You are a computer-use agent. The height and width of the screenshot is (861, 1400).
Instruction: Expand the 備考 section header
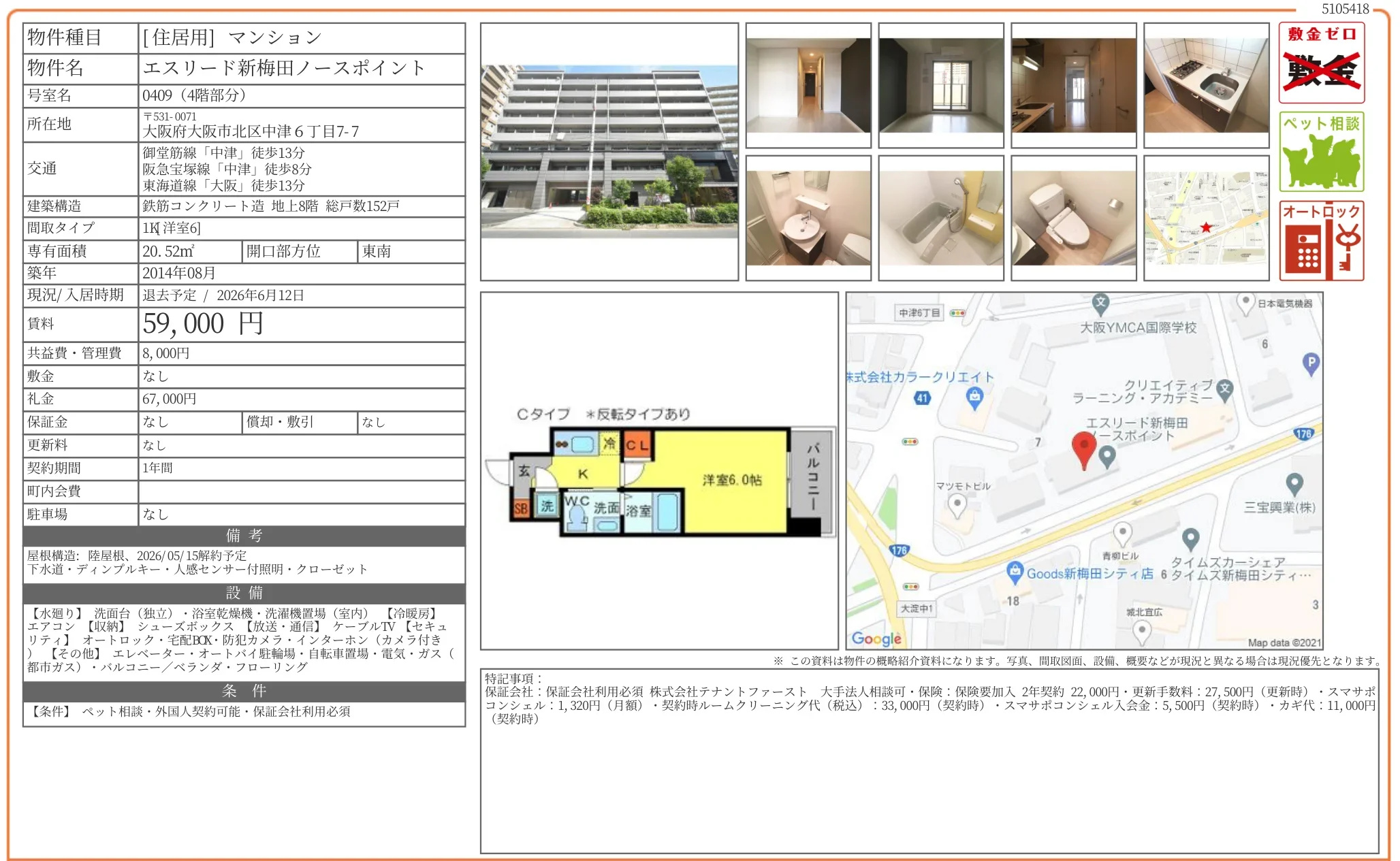tap(243, 536)
